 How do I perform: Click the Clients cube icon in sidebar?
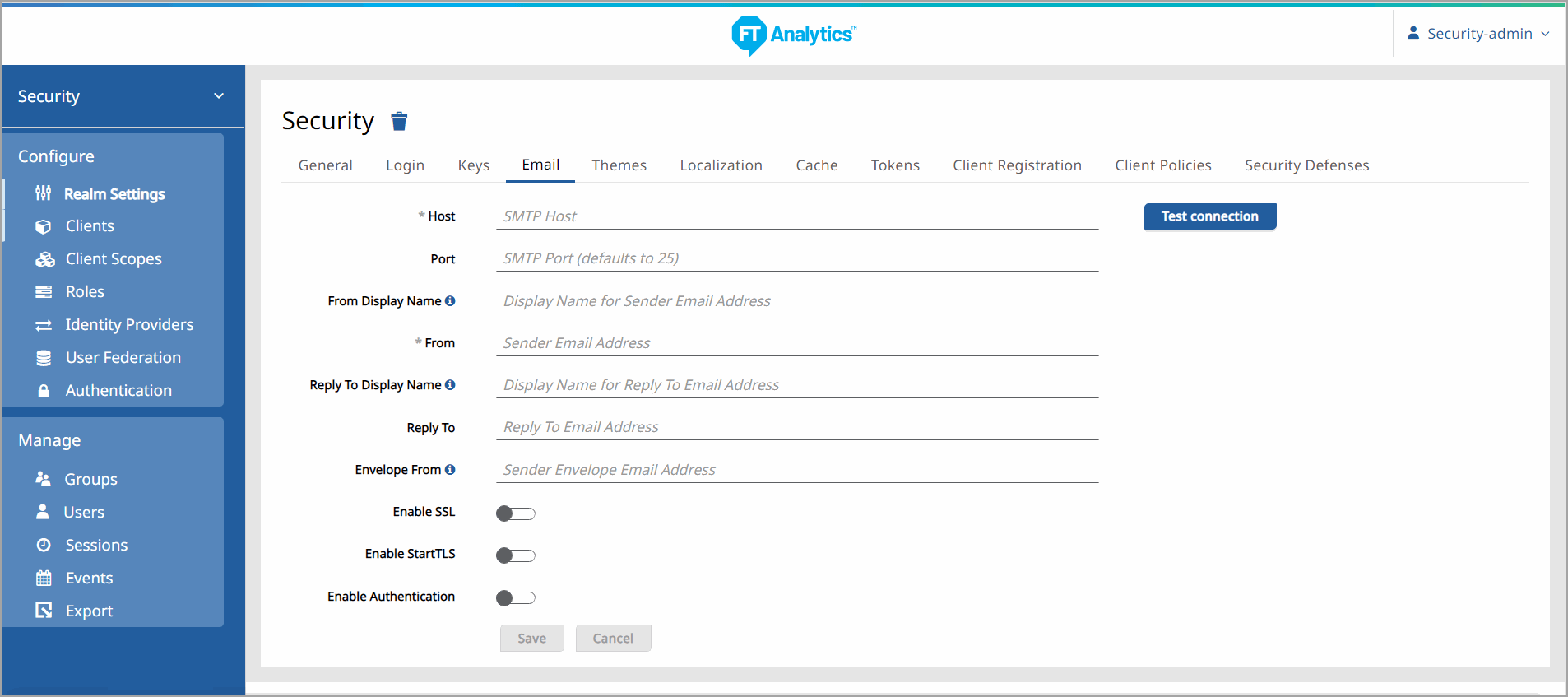[44, 226]
